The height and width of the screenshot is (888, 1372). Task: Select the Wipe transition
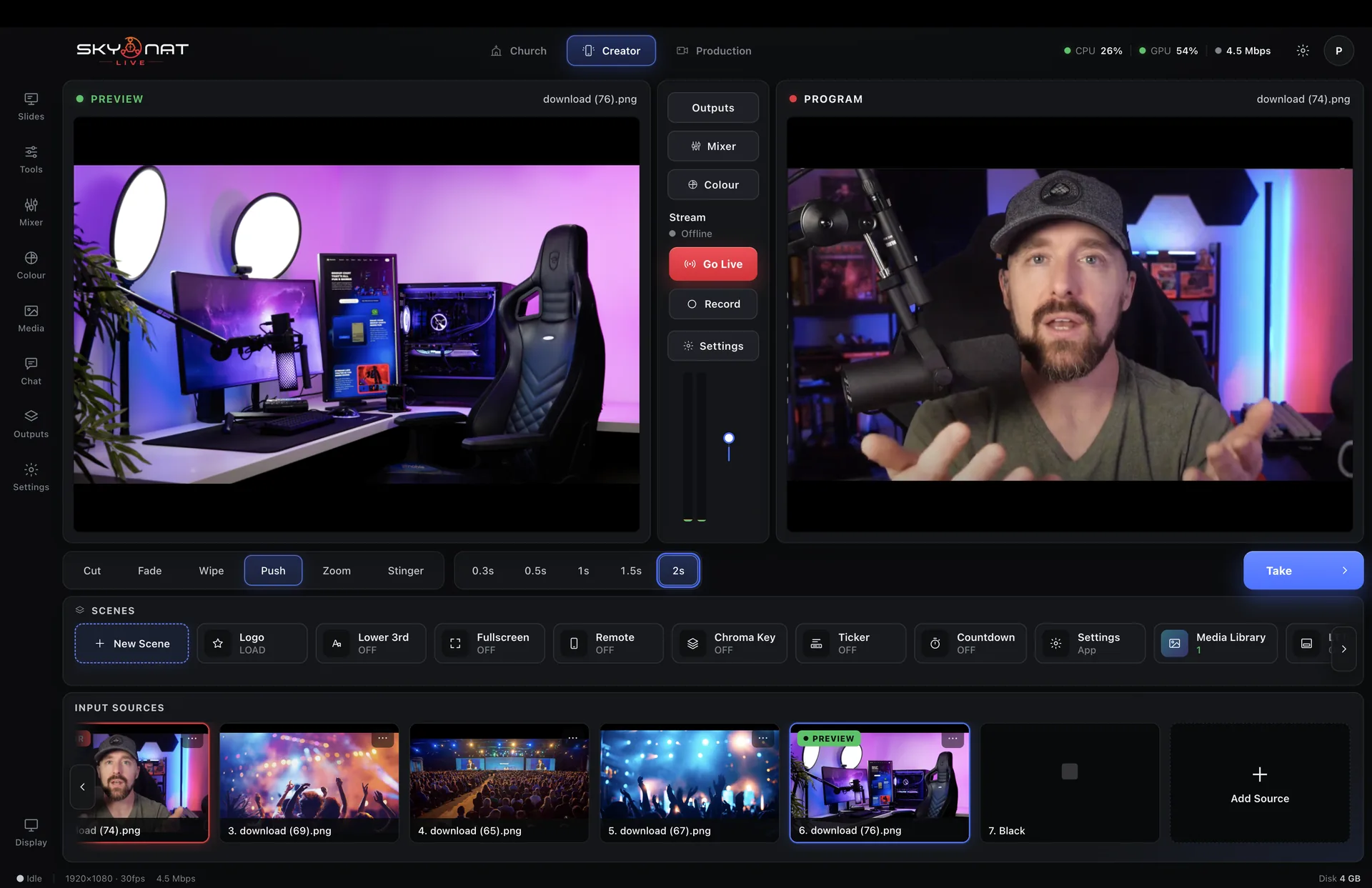tap(212, 571)
